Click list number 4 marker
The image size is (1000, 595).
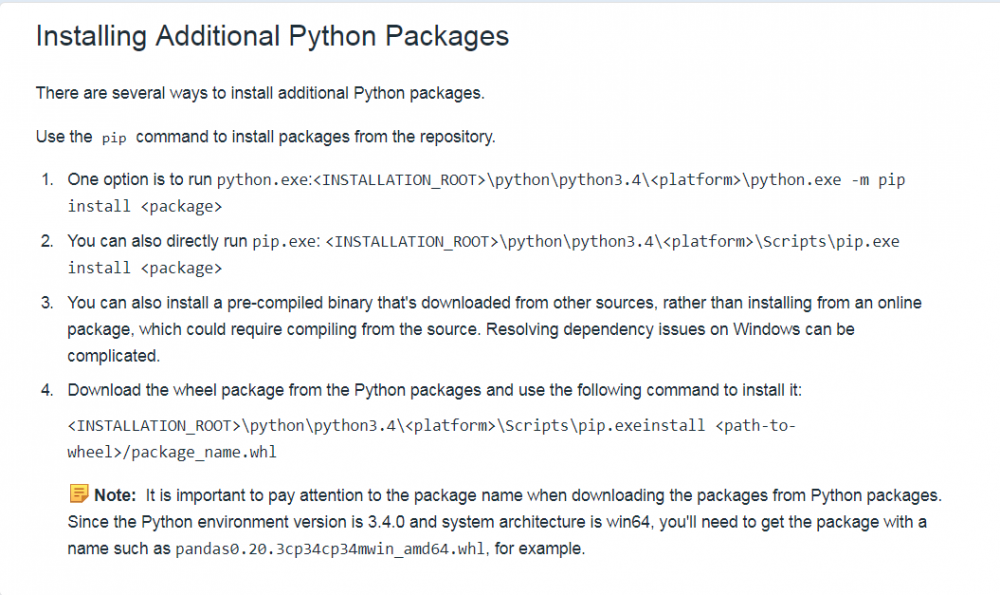point(47,390)
